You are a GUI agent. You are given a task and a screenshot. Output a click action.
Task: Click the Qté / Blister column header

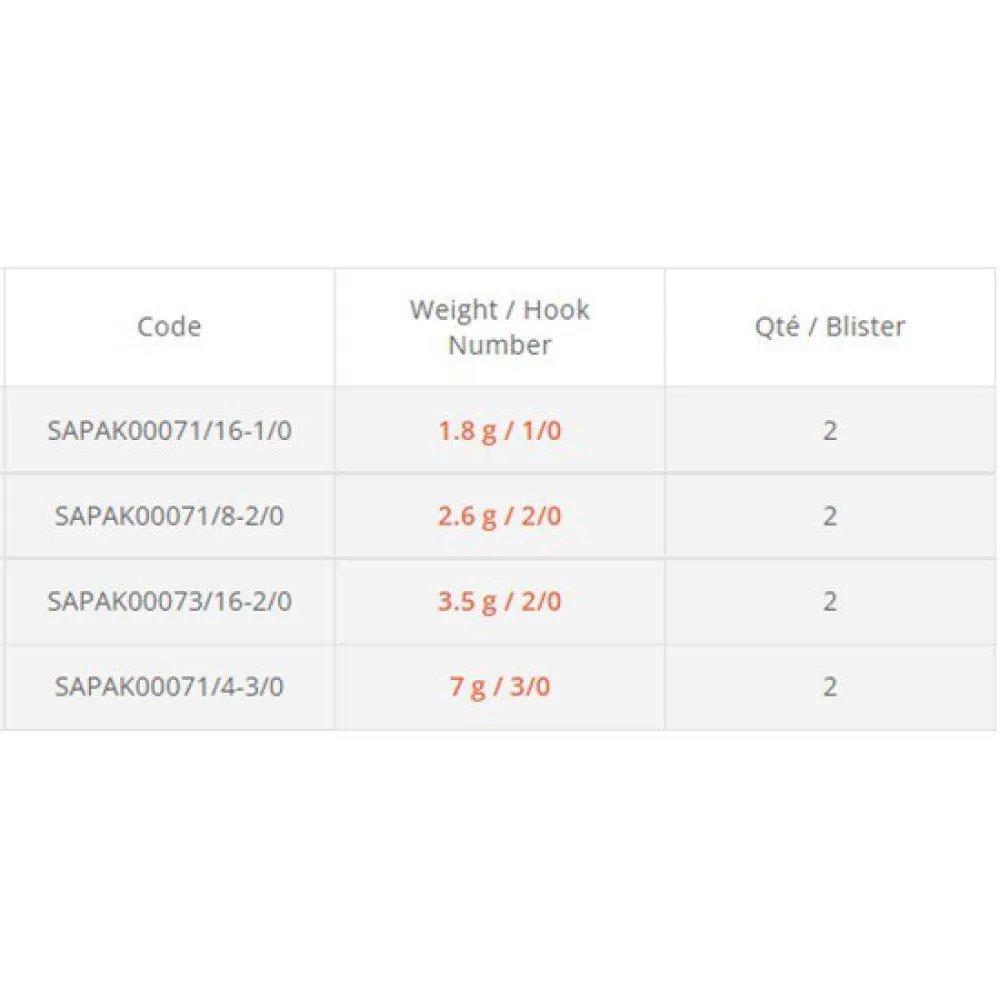tap(830, 327)
